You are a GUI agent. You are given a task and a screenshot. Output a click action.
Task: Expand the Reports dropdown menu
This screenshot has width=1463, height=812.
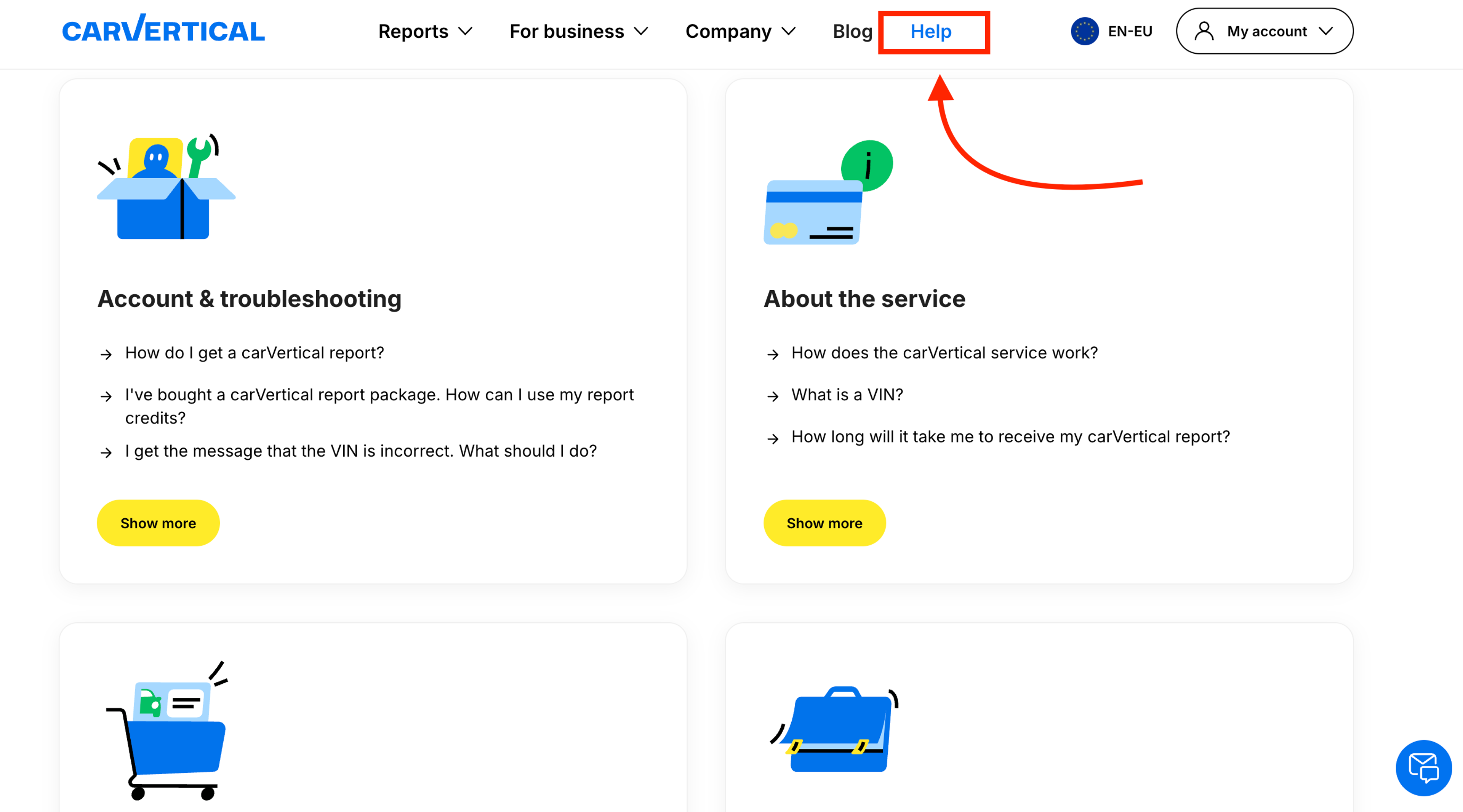pyautogui.click(x=425, y=31)
